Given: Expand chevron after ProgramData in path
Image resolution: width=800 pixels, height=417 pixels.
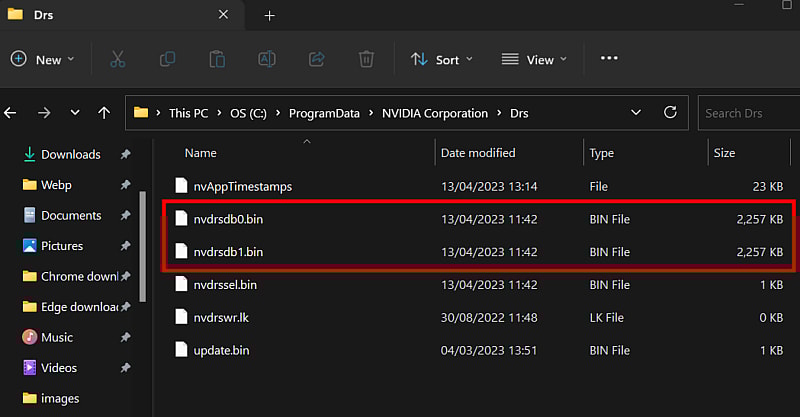Looking at the screenshot, I should (371, 113).
